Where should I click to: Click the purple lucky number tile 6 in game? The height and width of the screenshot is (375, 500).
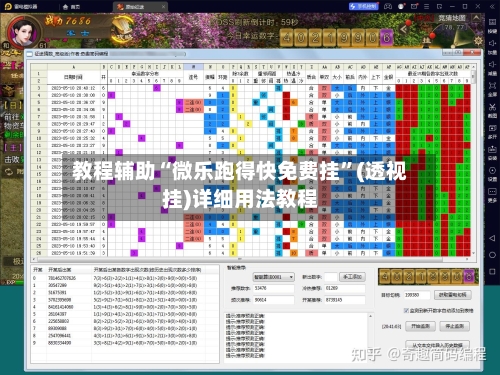[387, 37]
